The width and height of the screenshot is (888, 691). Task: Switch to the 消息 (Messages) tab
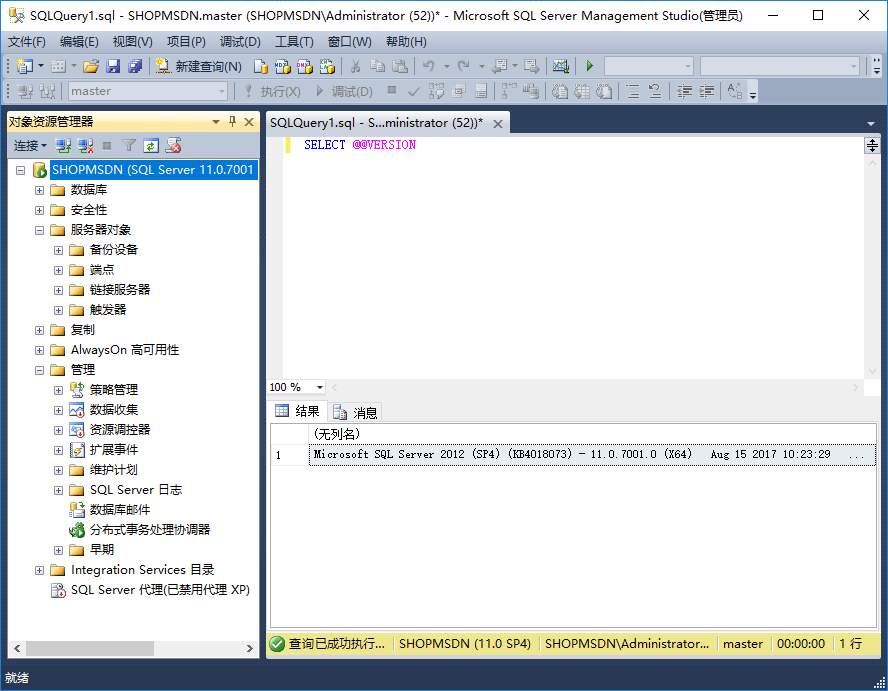pyautogui.click(x=356, y=412)
